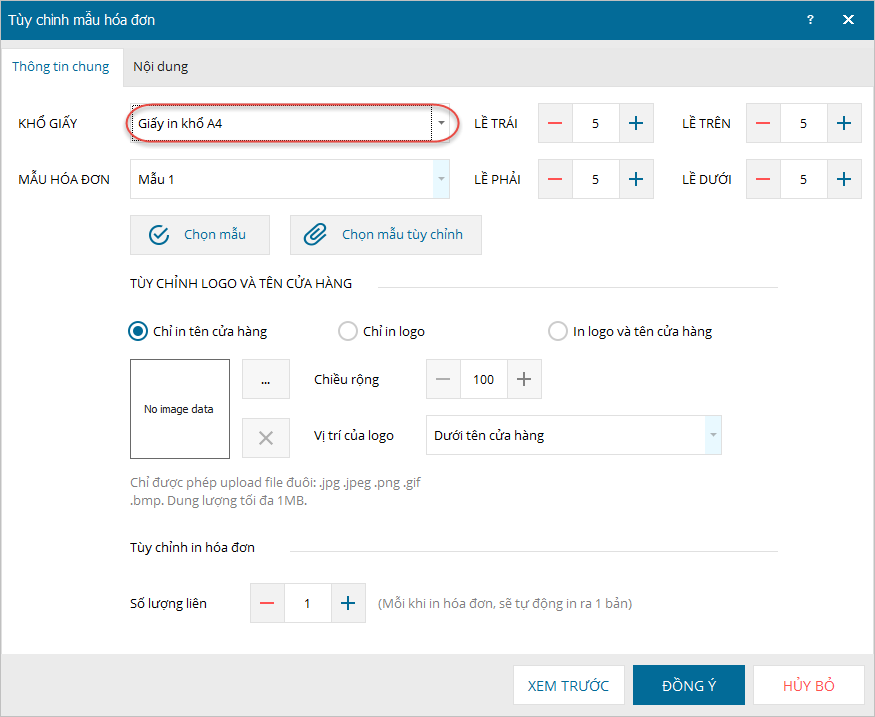Click the help question mark icon

(810, 19)
